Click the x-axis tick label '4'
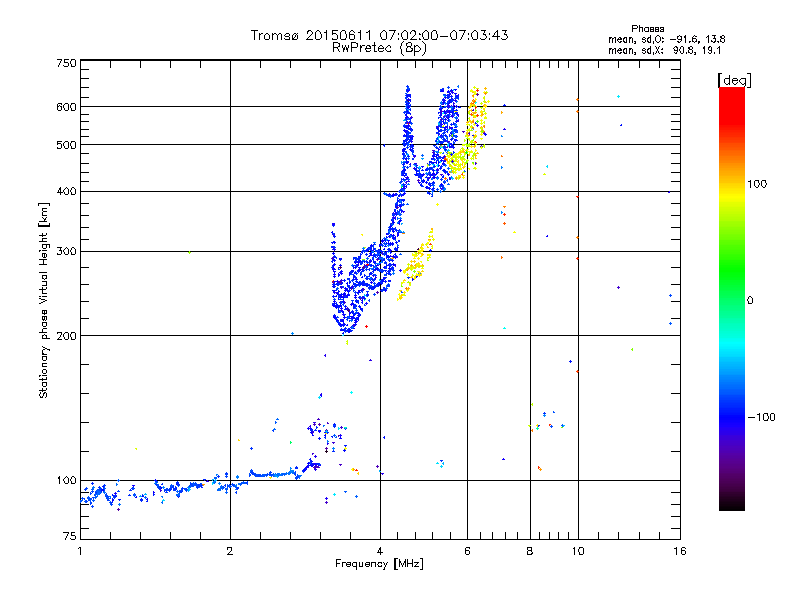Viewport: 800px width, 600px height. pyautogui.click(x=380, y=551)
